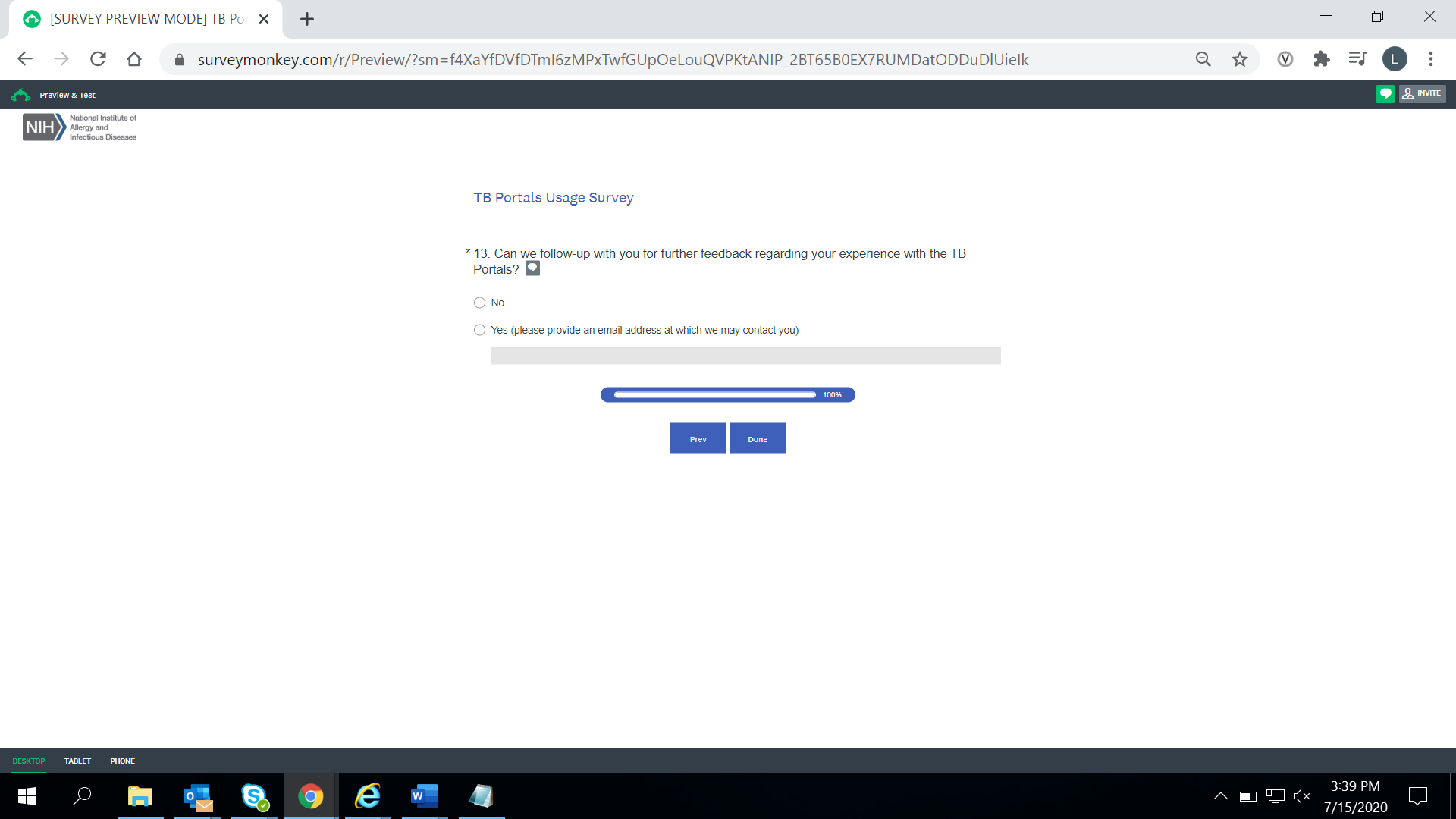Open the Chrome extensions puzzle icon
The image size is (1456, 819).
[x=1321, y=59]
